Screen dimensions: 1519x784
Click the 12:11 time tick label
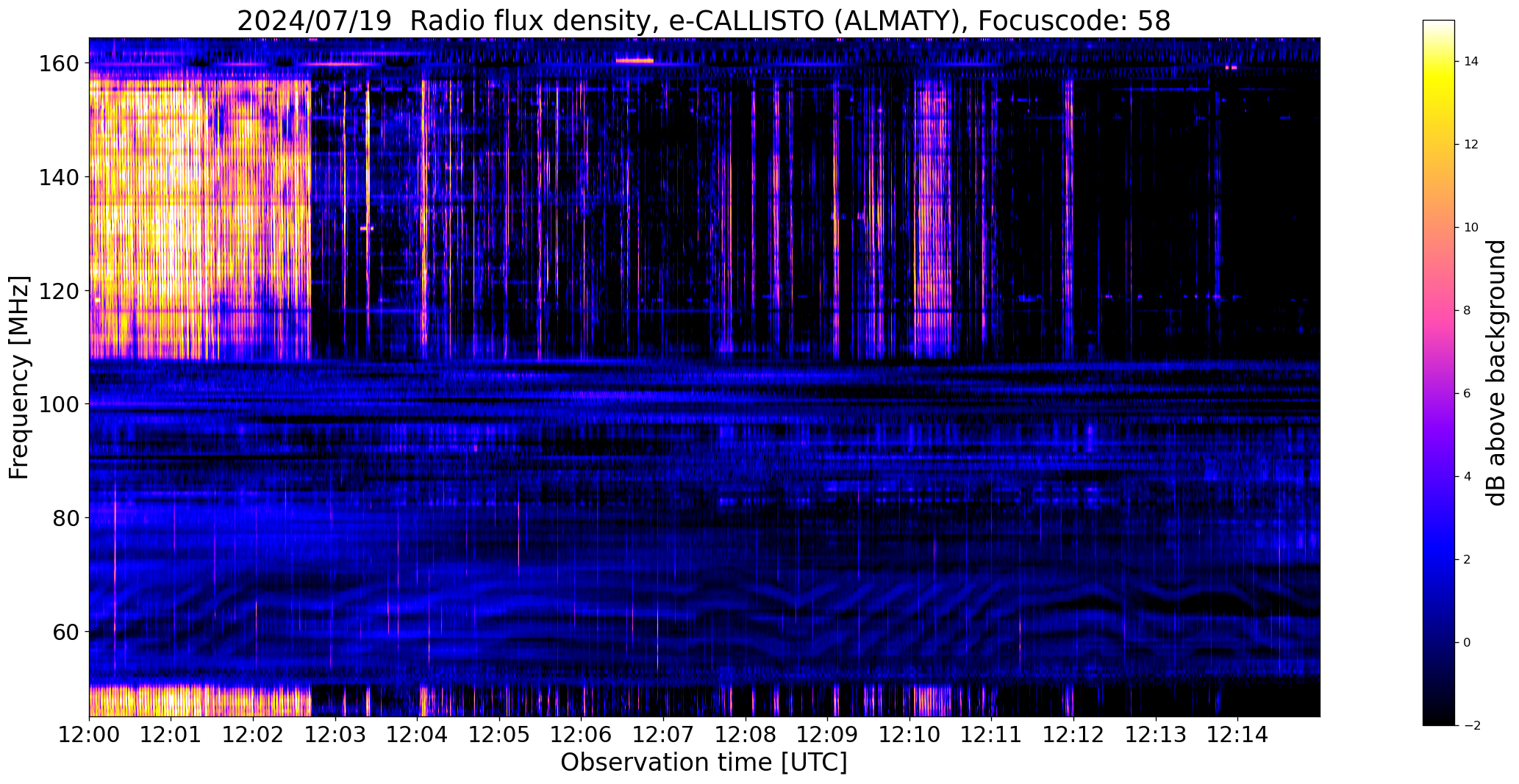pyautogui.click(x=992, y=735)
